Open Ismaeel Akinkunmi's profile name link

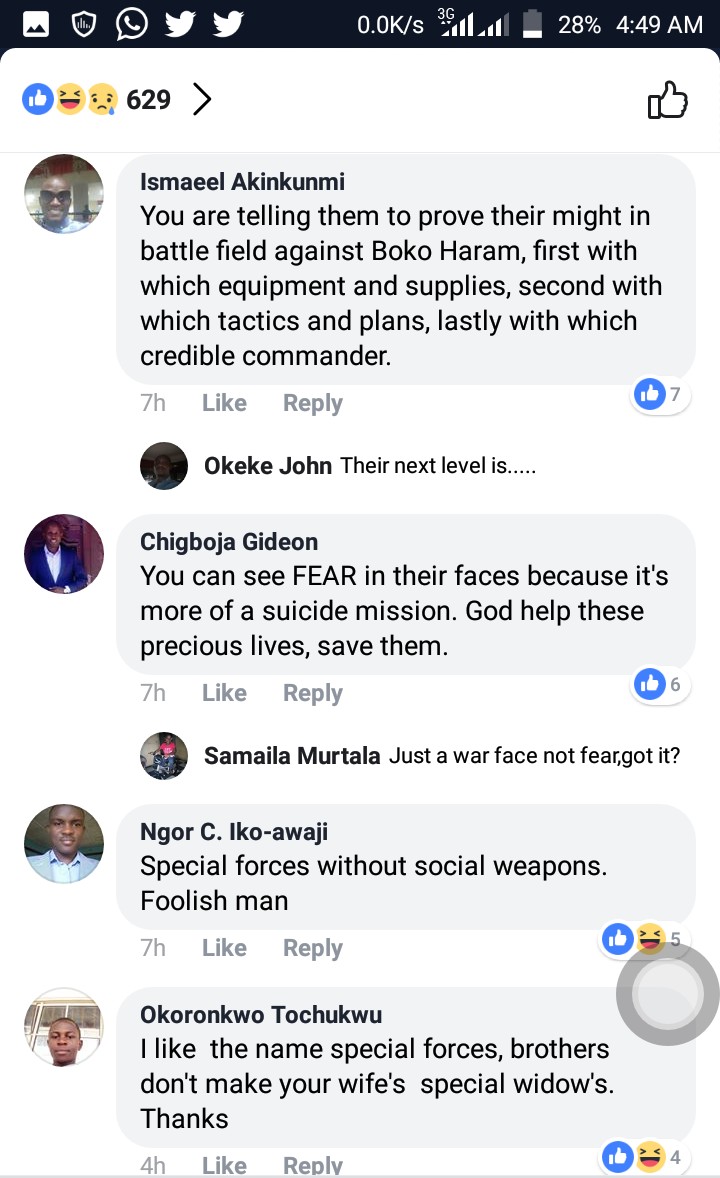point(242,182)
